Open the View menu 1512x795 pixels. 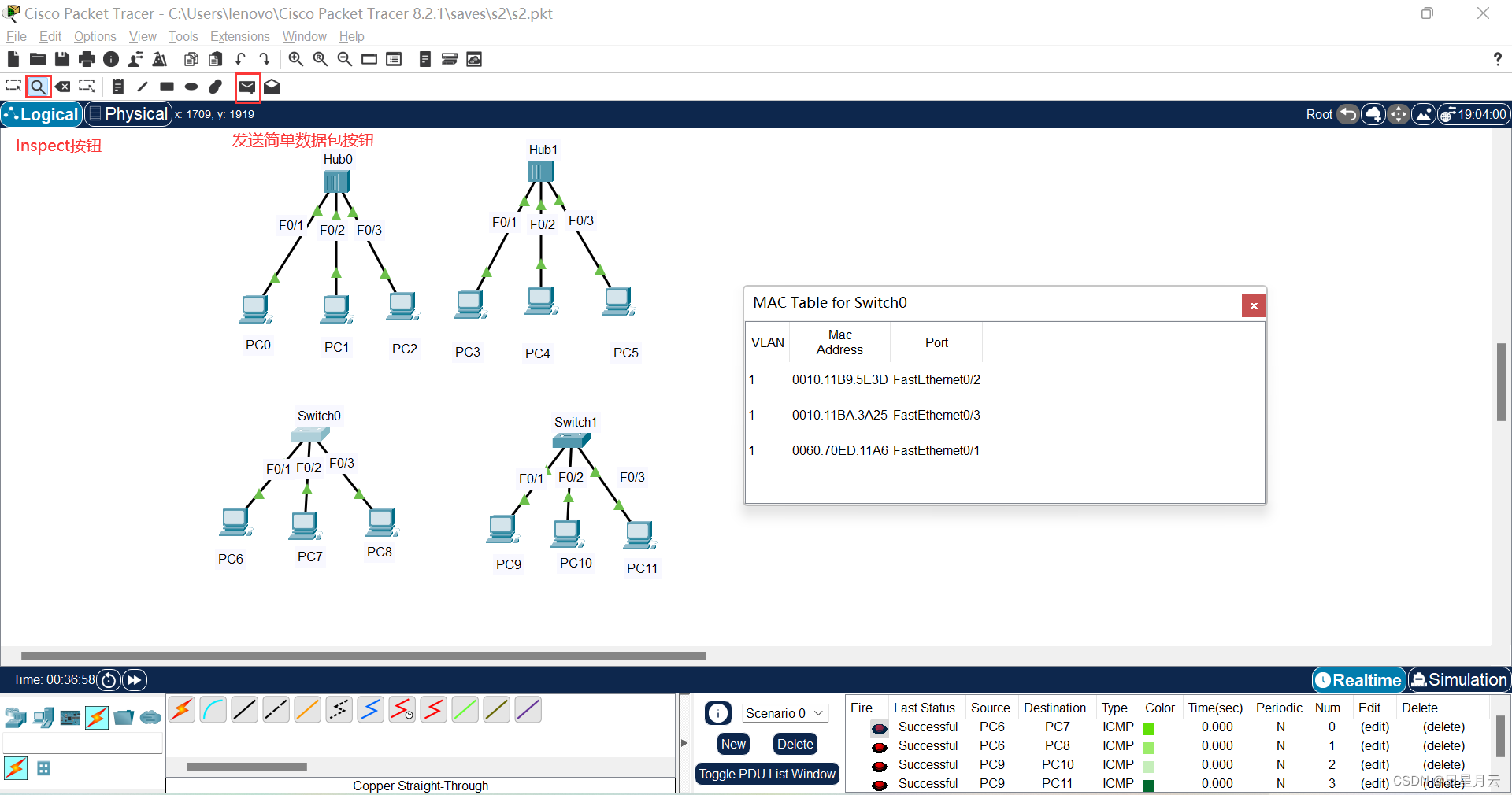143,36
